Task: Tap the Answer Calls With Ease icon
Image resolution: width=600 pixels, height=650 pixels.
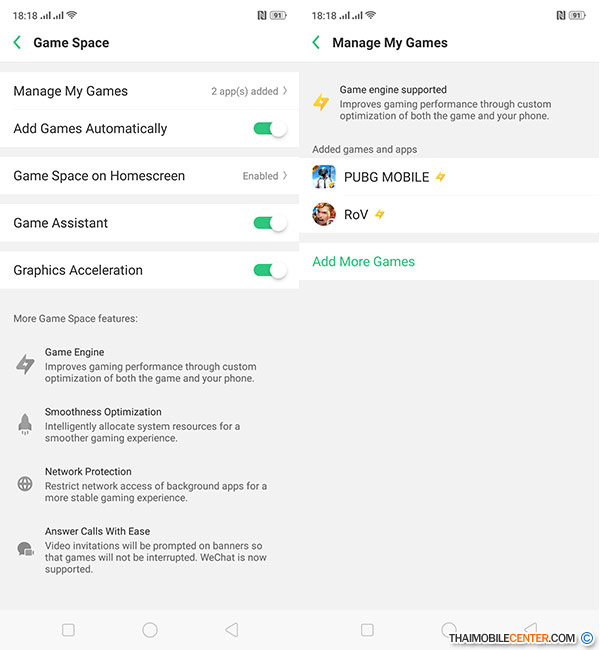Action: click(x=25, y=549)
